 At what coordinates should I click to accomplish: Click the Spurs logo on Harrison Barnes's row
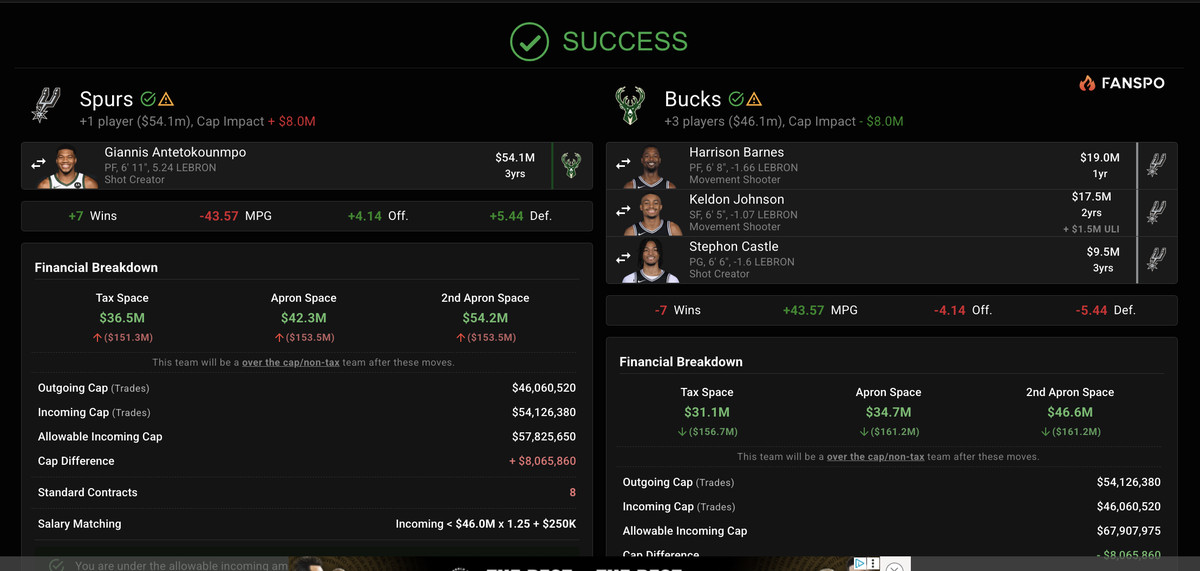click(1157, 165)
